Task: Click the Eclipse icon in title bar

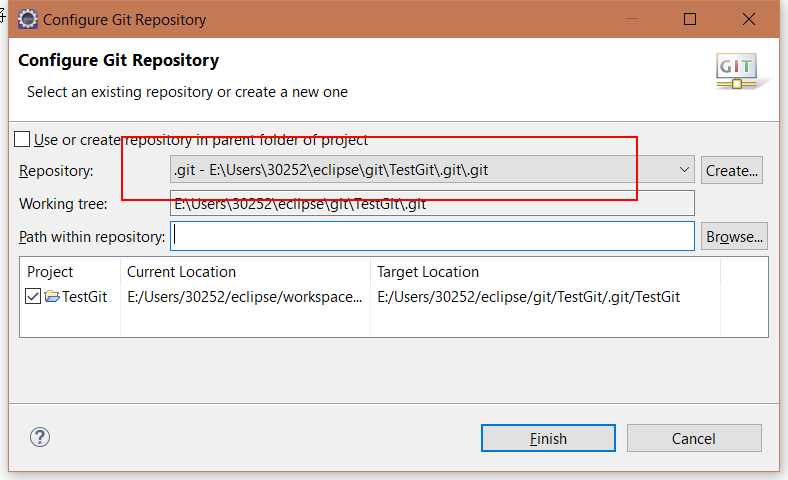Action: click(28, 19)
